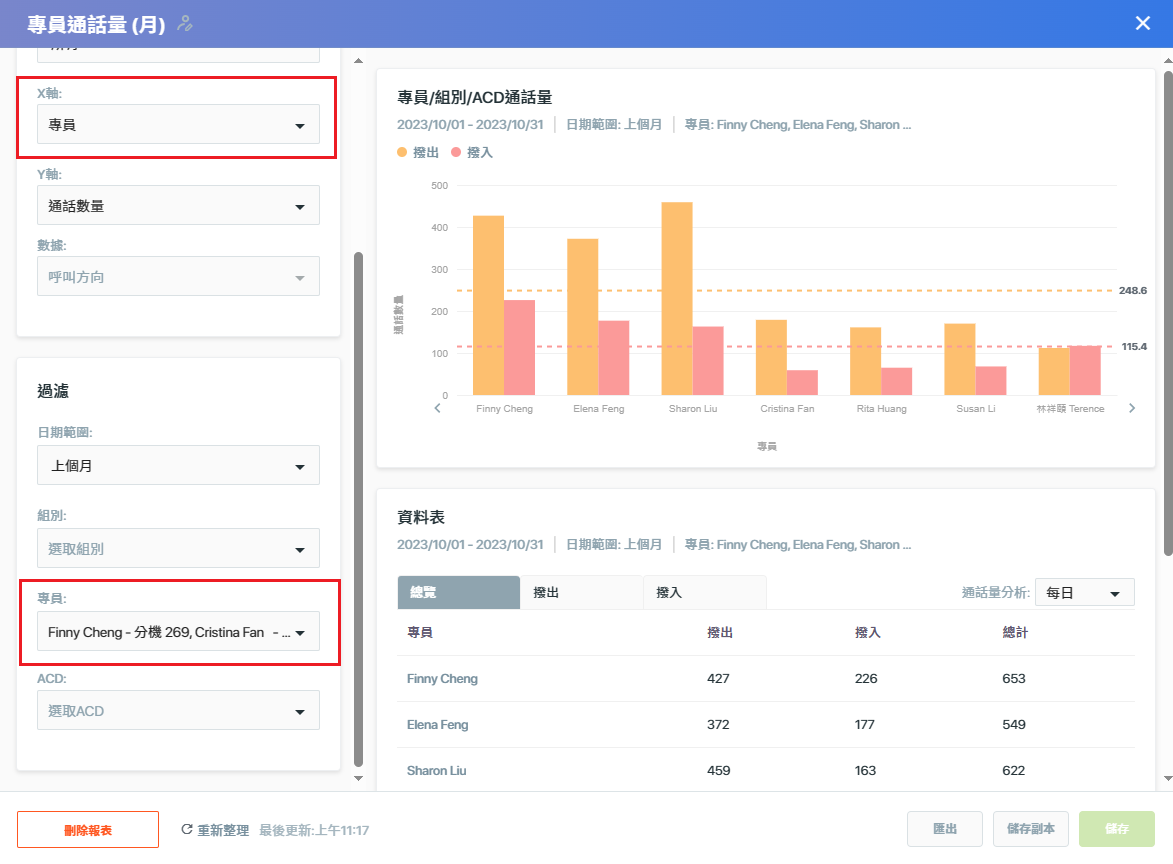Image resolution: width=1173 pixels, height=864 pixels.
Task: Click the 刪除報表 button
Action: 88,830
